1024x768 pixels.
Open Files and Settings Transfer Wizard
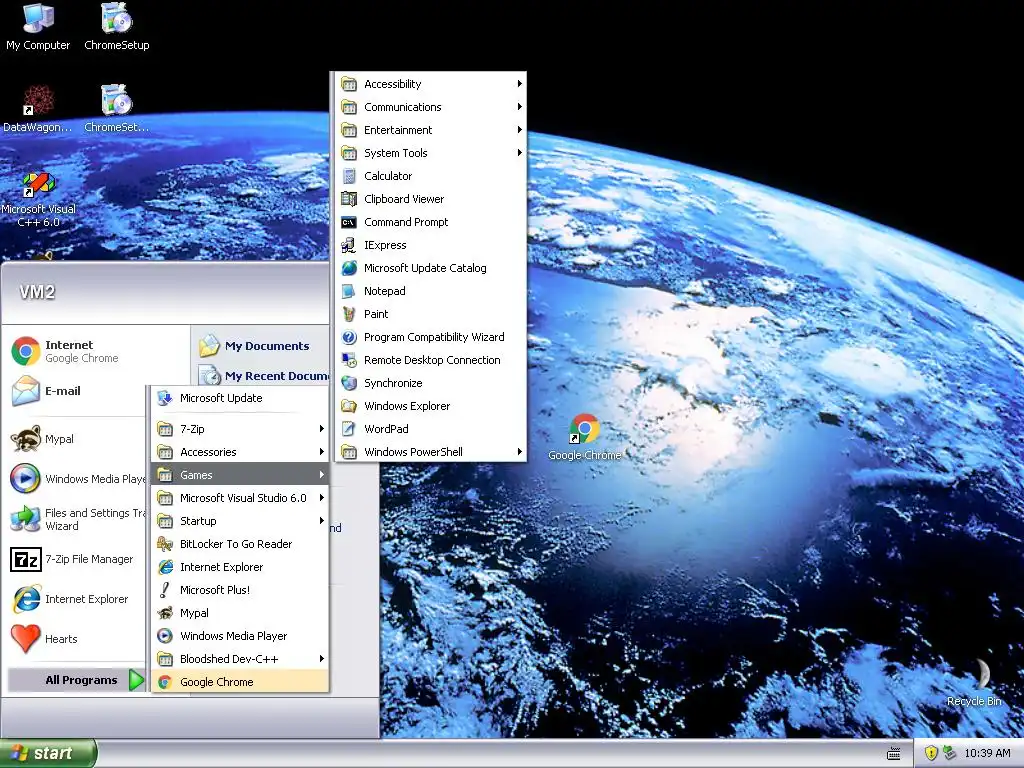77,519
